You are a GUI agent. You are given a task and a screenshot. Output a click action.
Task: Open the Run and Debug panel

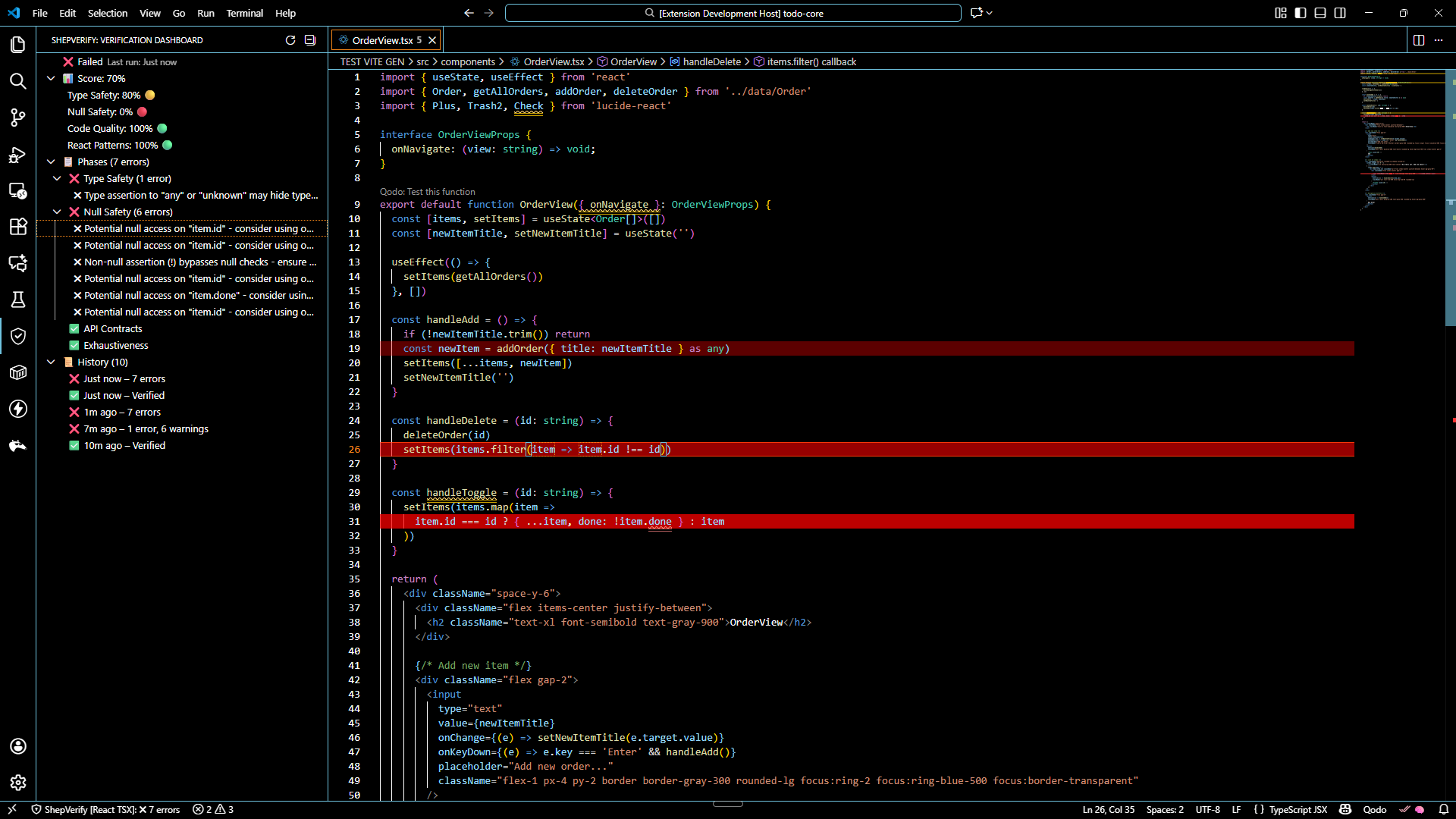(x=18, y=155)
